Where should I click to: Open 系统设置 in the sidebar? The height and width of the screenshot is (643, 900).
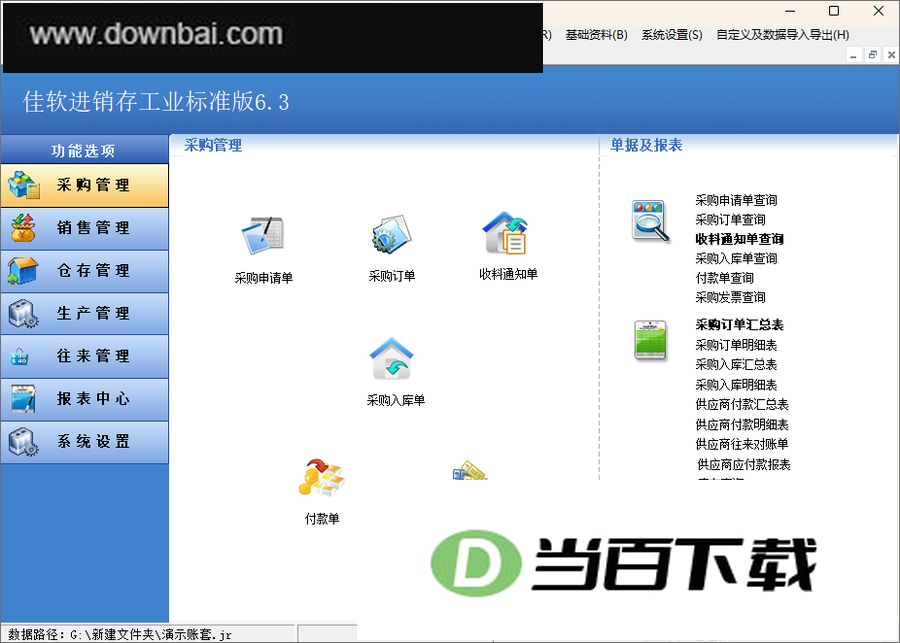84,442
